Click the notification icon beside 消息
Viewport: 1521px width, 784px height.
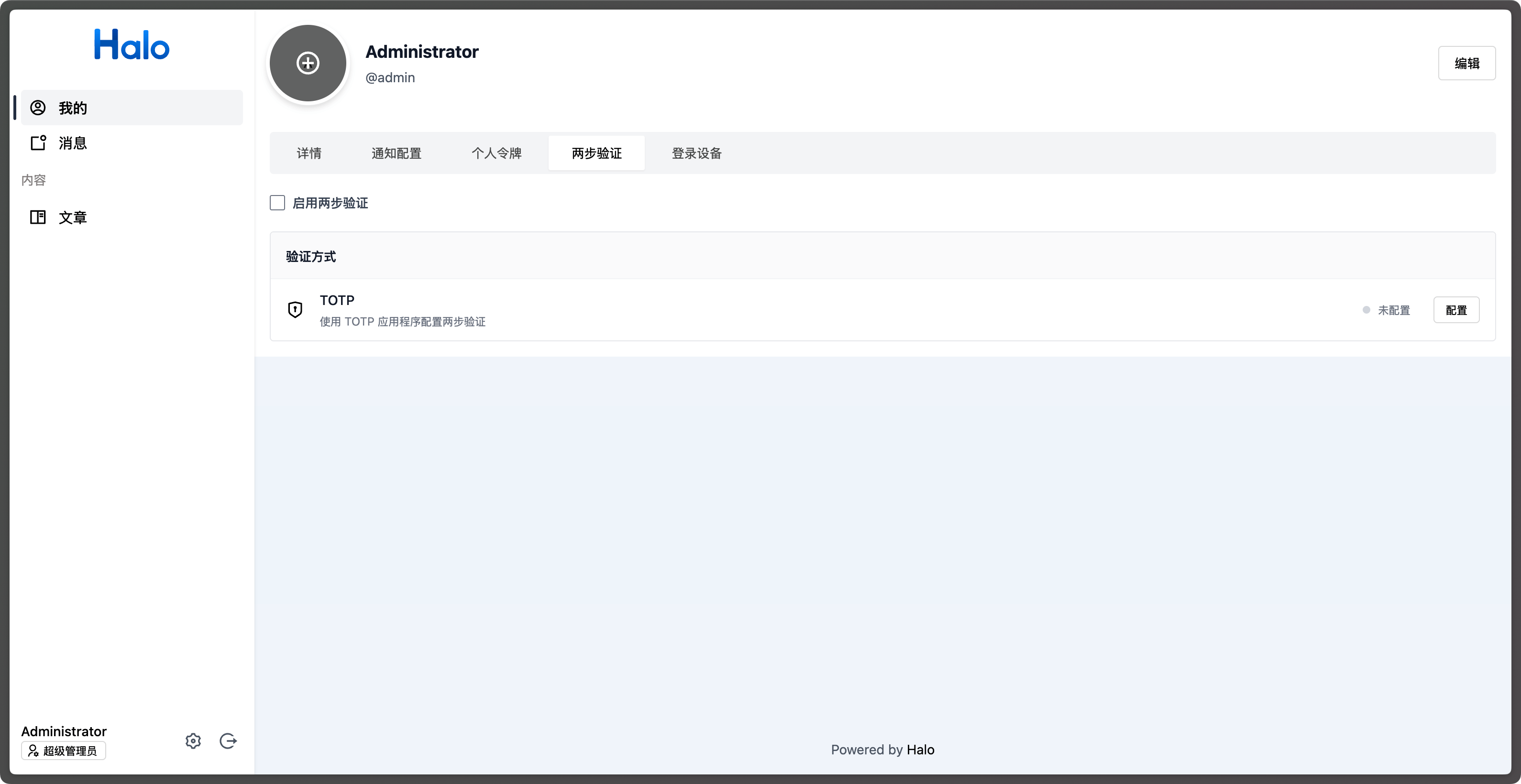(38, 143)
